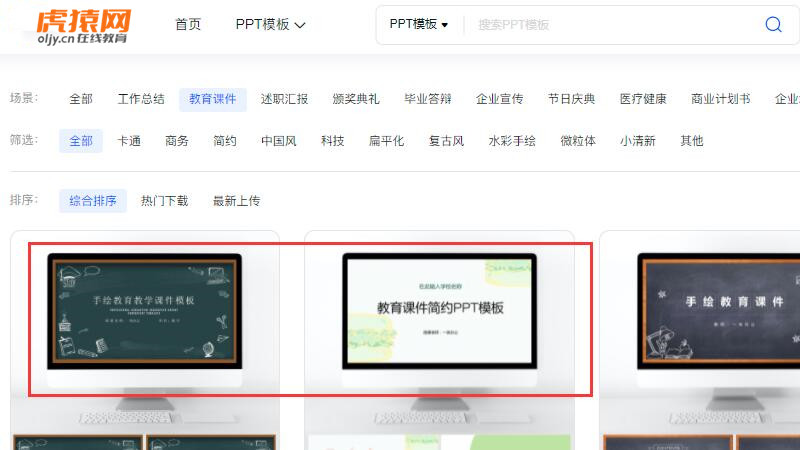This screenshot has width=800, height=450.
Task: Open the PPT模板 search category dropdown
Action: (x=418, y=24)
